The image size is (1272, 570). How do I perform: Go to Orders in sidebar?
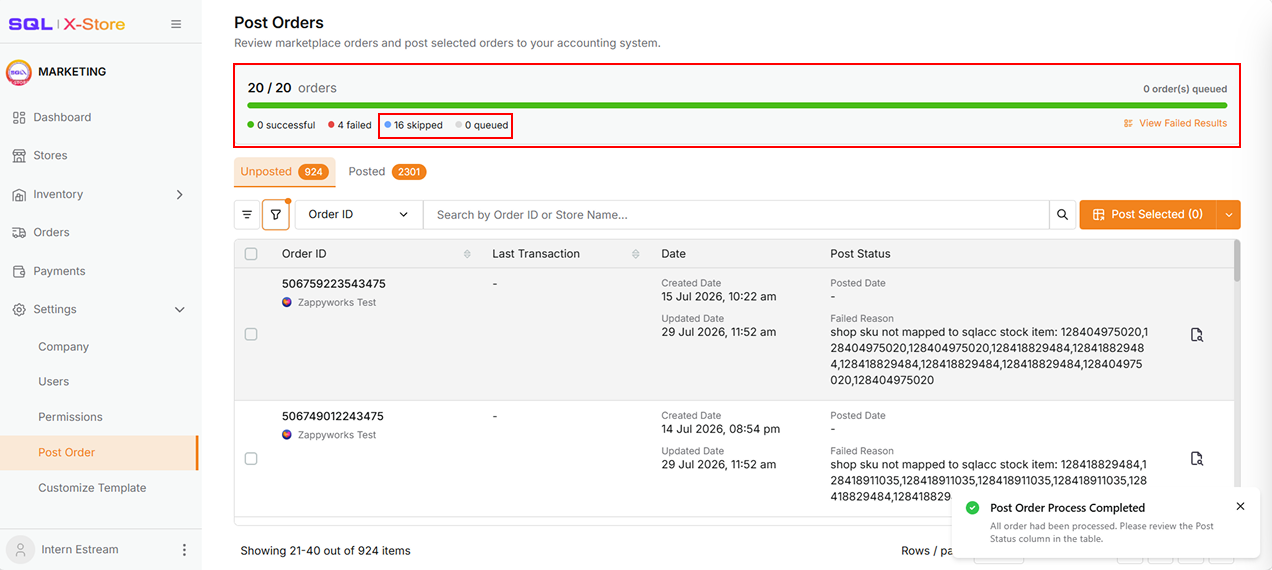(x=51, y=232)
